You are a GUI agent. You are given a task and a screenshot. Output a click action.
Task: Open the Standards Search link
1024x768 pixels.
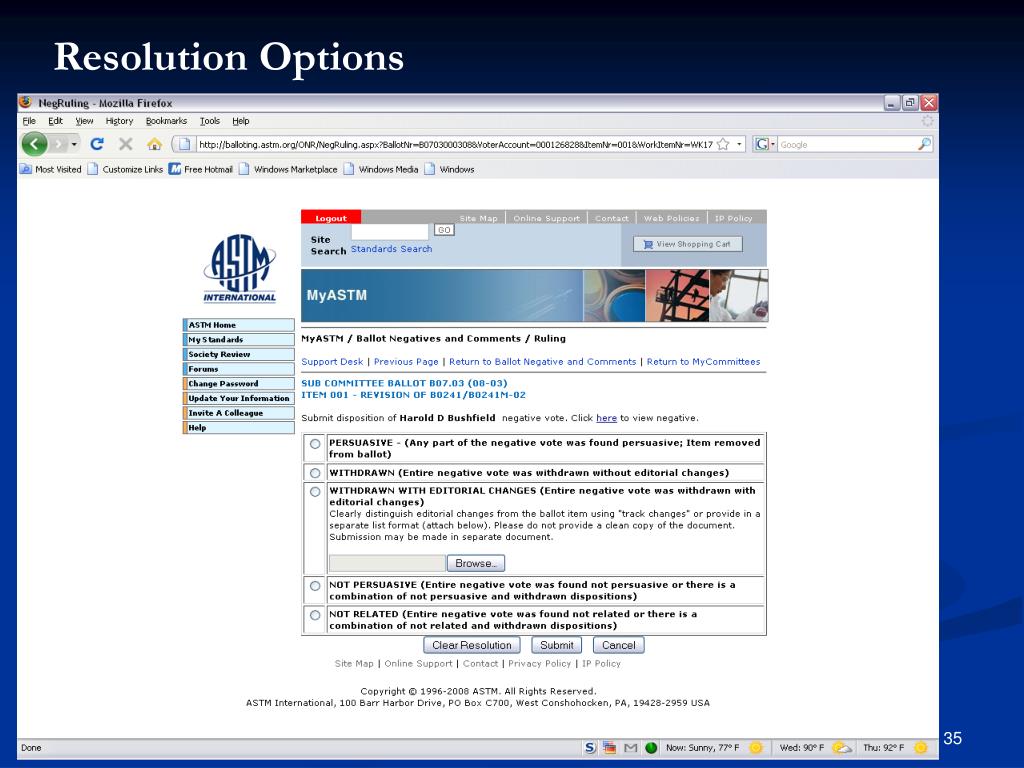(391, 249)
